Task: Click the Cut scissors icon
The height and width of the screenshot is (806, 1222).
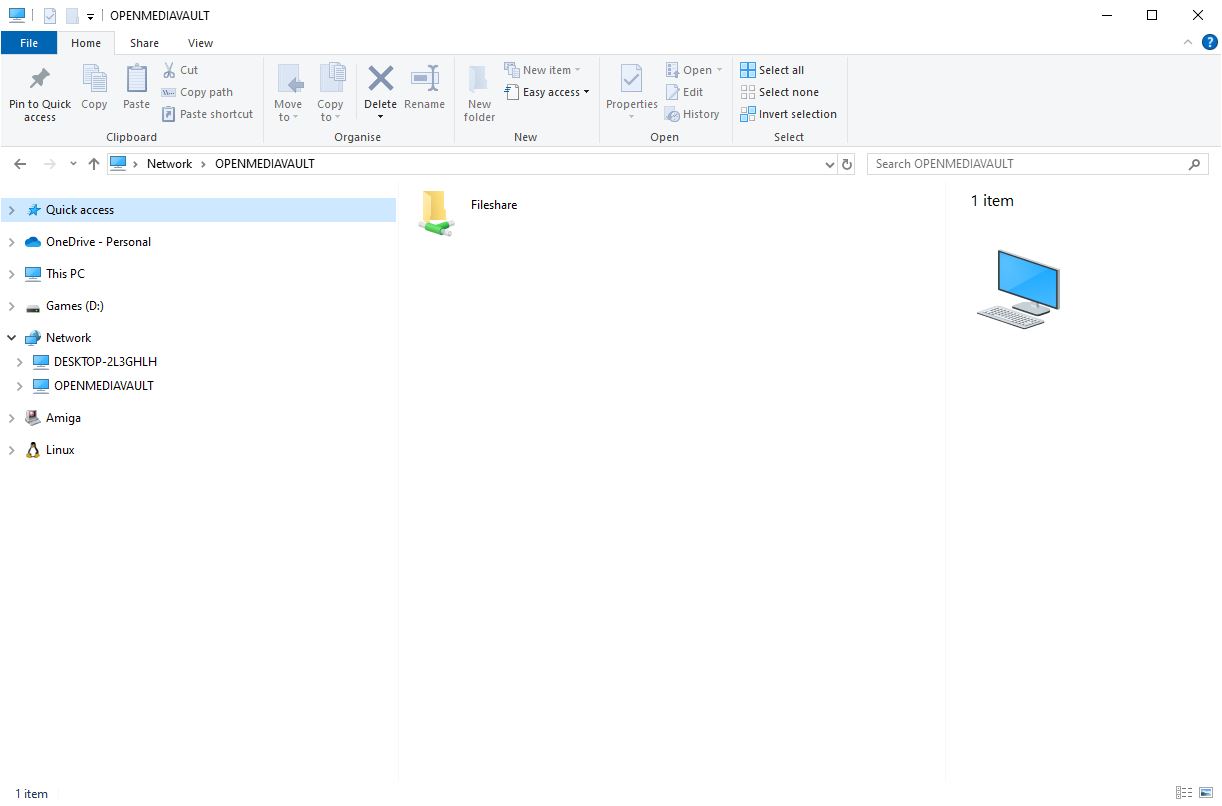Action: click(x=169, y=70)
